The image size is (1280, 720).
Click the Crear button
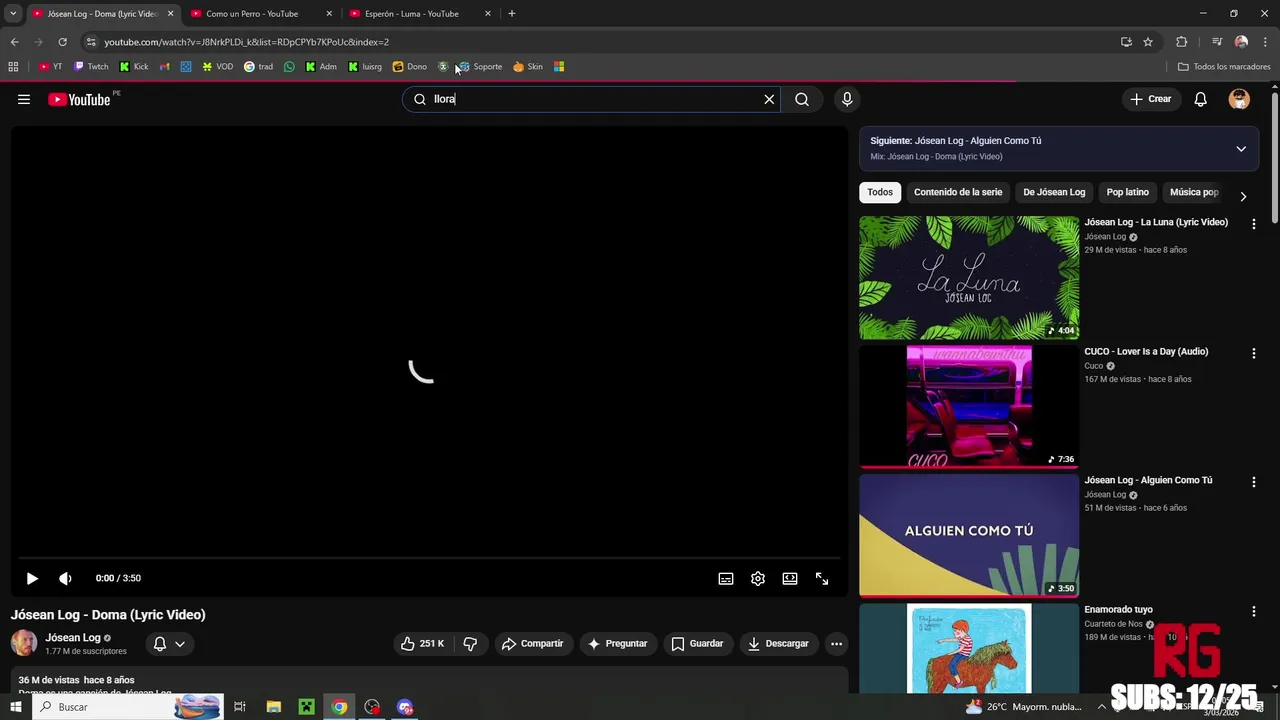[x=1151, y=99]
